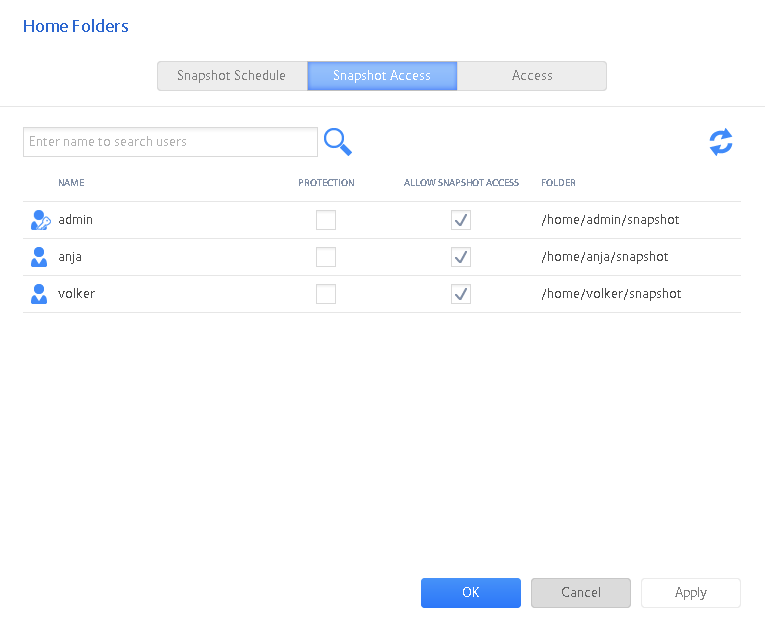Screen dimensions: 765x632
Task: Click the anja user icon
Action: point(39,257)
